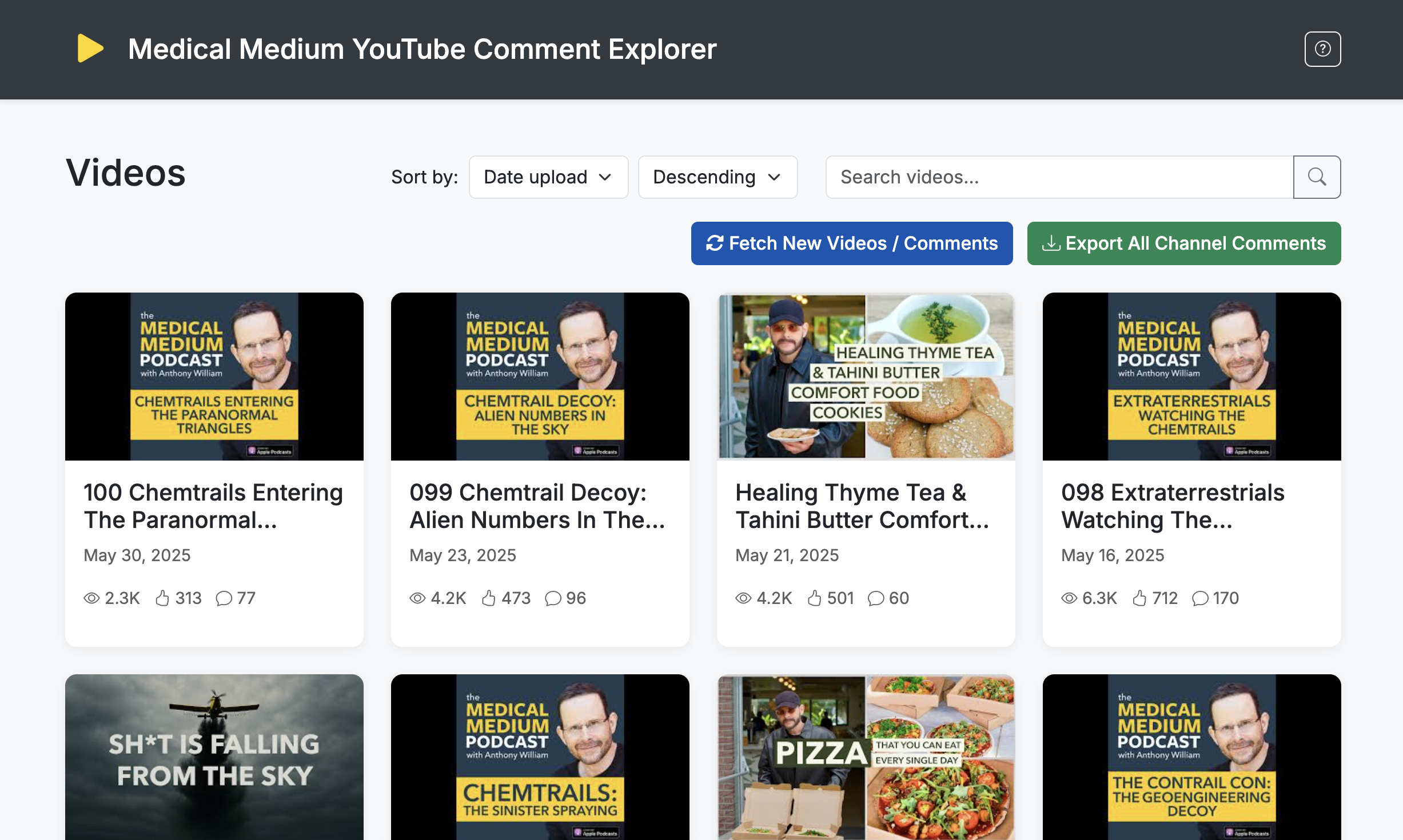This screenshot has width=1403, height=840.
Task: Click the thumbs-up icon beside 501
Action: click(x=814, y=598)
